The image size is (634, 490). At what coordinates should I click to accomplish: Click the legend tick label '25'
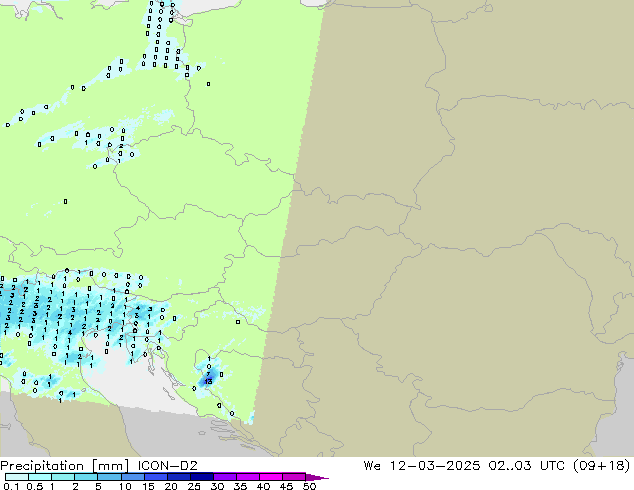(x=194, y=486)
